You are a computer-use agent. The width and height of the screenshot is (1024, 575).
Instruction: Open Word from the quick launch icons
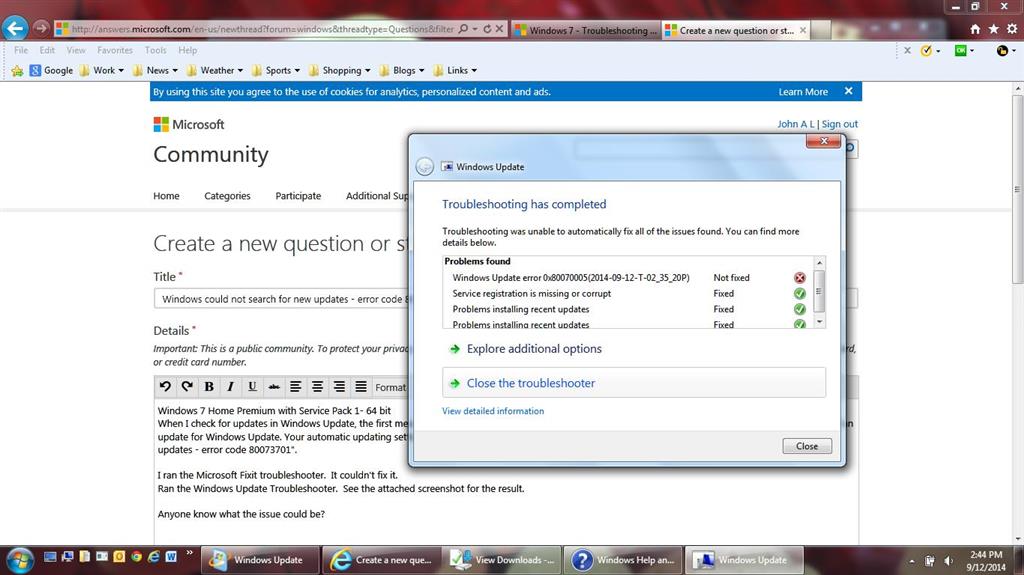click(x=171, y=557)
